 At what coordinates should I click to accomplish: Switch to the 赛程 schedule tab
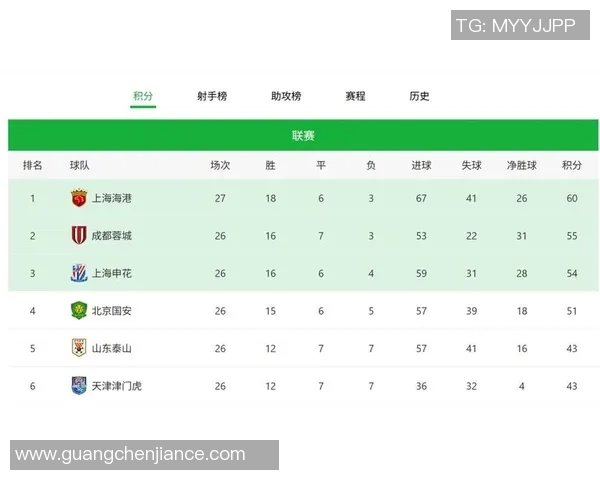click(355, 96)
